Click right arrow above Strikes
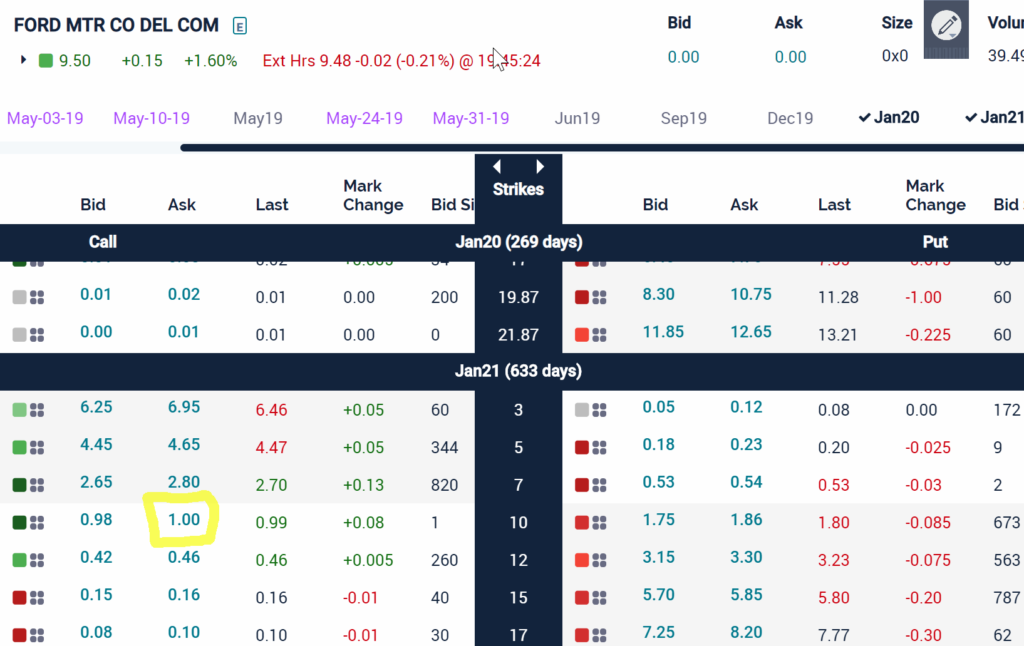The height and width of the screenshot is (646, 1024). 540,167
